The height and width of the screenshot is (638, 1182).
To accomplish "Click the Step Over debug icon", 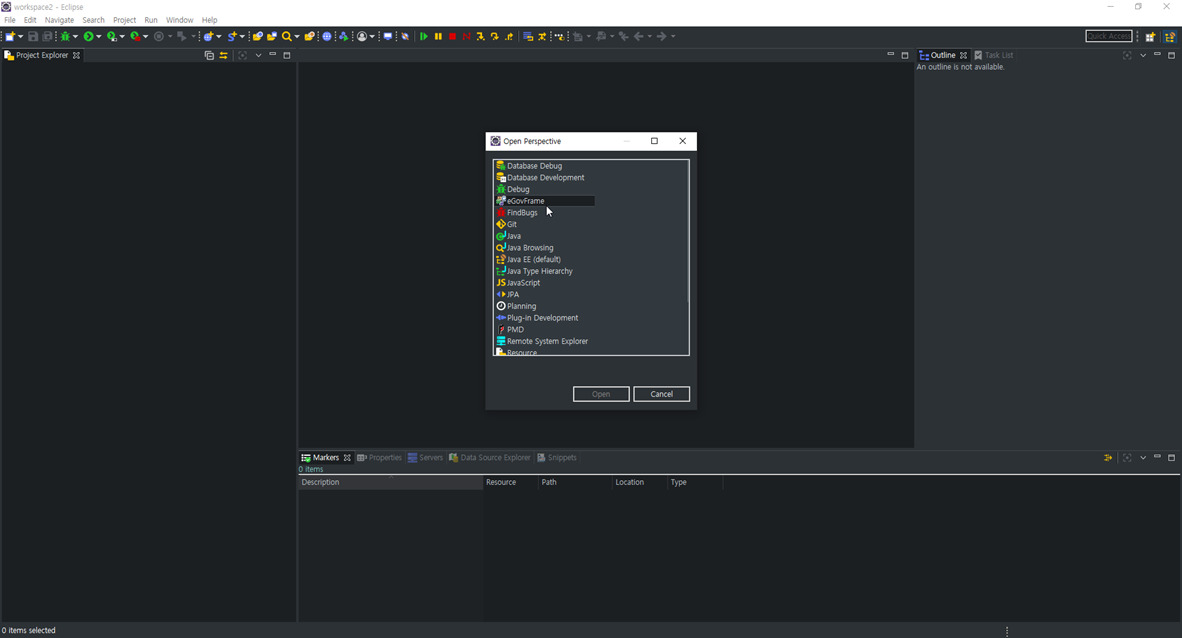I will [x=495, y=36].
